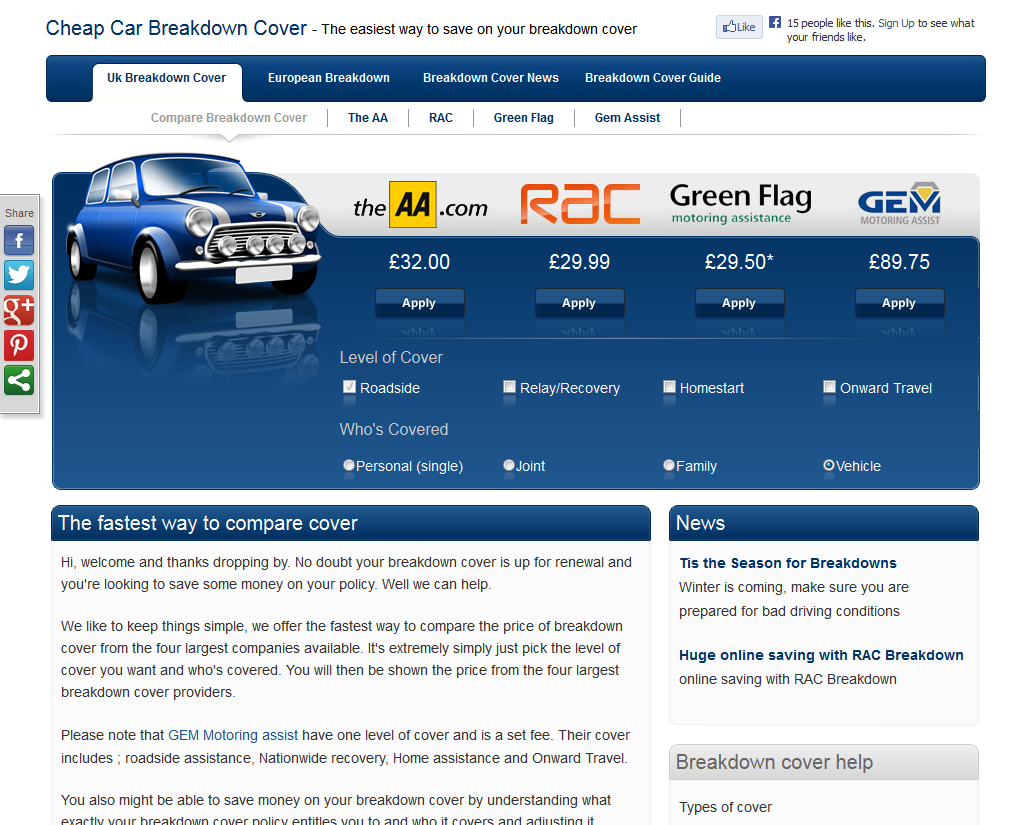Tweet this page via the Twitter icon
The width and height of the screenshot is (1031, 825).
19,275
